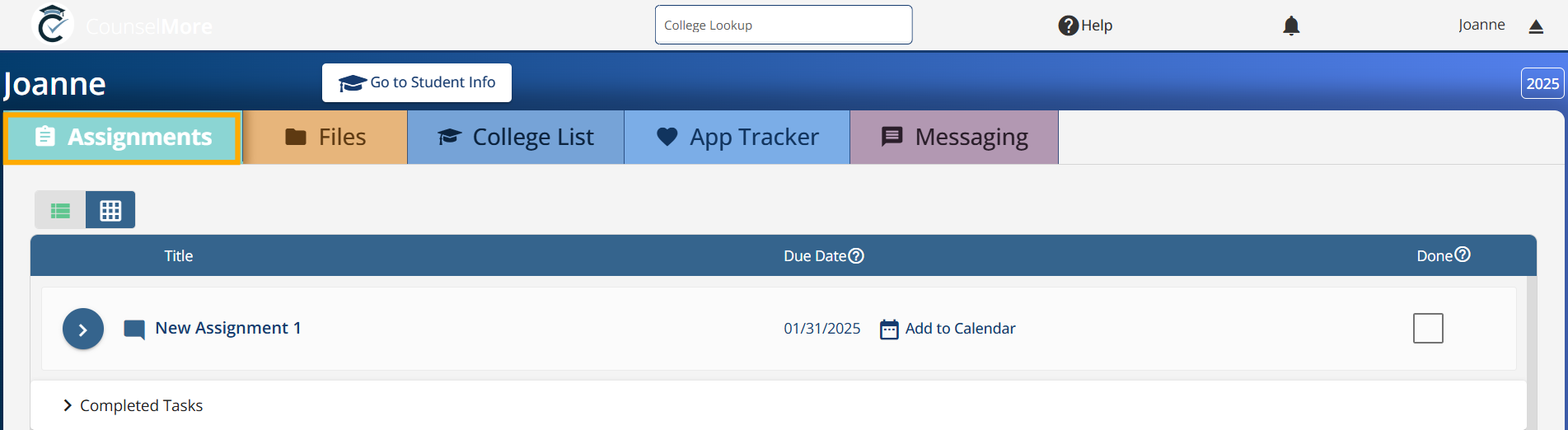The height and width of the screenshot is (430, 1568).
Task: Open notifications bell icon
Action: (x=1291, y=26)
